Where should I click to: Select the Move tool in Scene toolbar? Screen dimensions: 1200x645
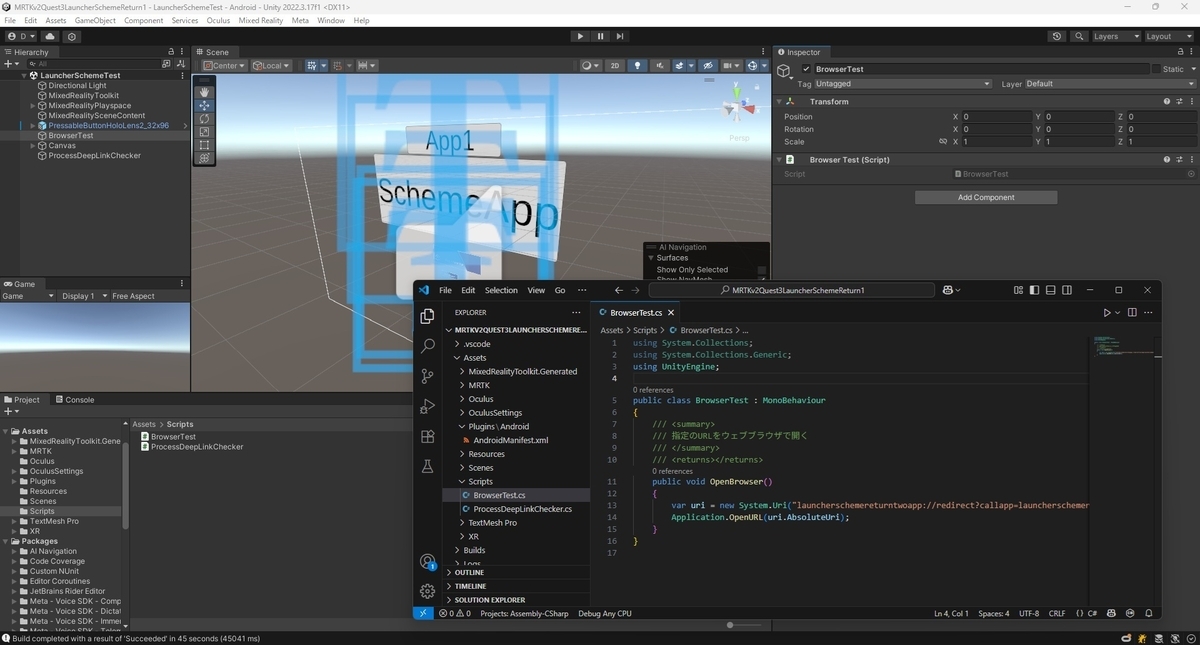(204, 105)
